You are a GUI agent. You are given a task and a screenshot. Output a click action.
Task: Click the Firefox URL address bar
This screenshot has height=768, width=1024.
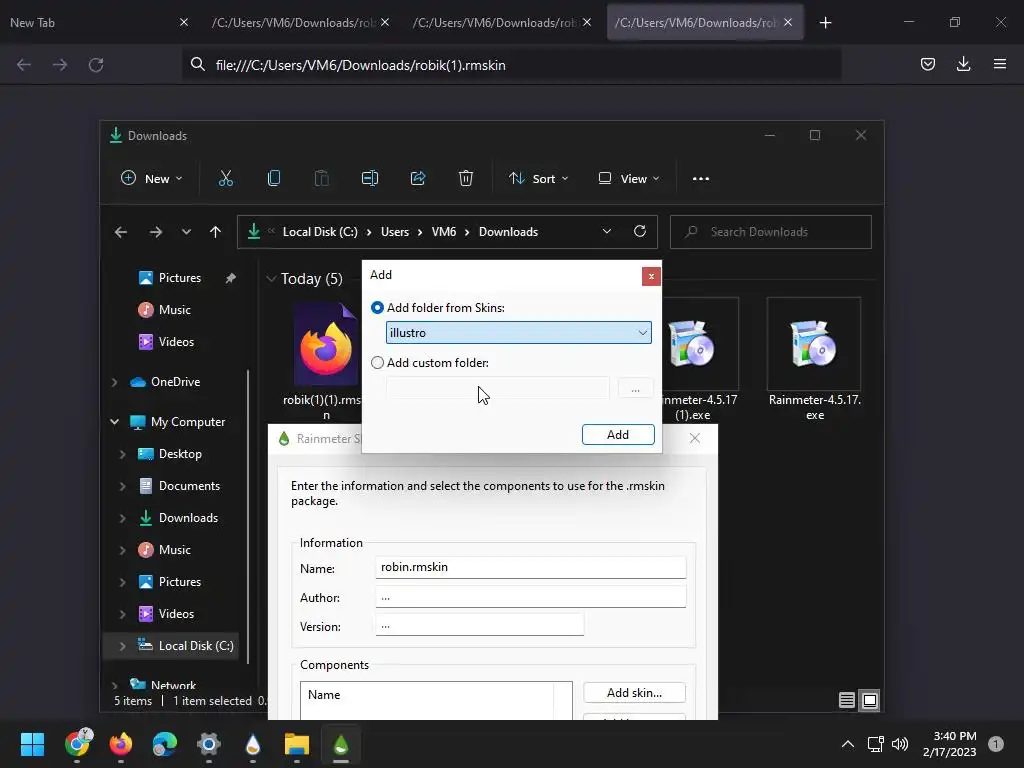pos(511,65)
